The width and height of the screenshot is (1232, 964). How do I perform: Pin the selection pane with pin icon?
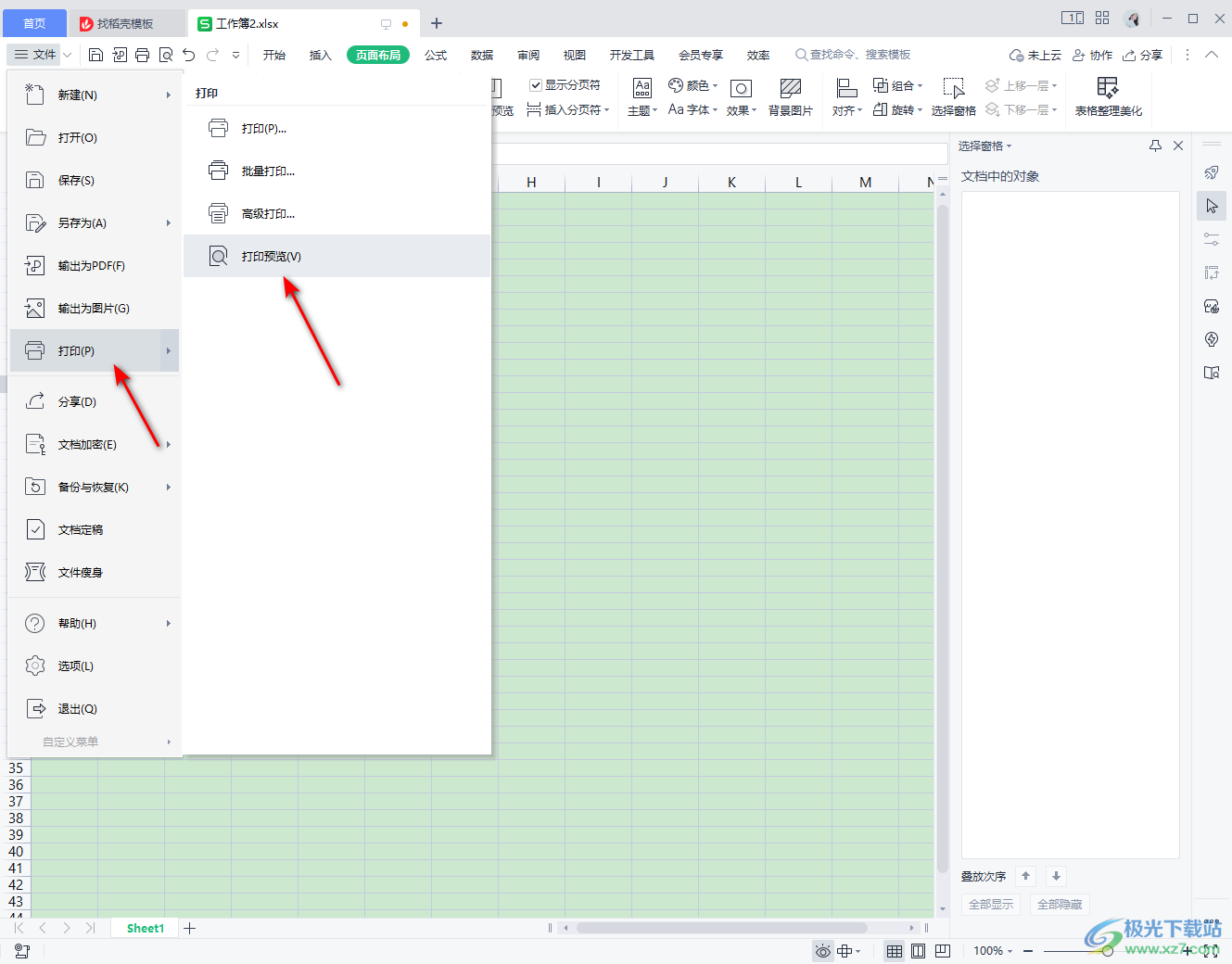point(1155,146)
